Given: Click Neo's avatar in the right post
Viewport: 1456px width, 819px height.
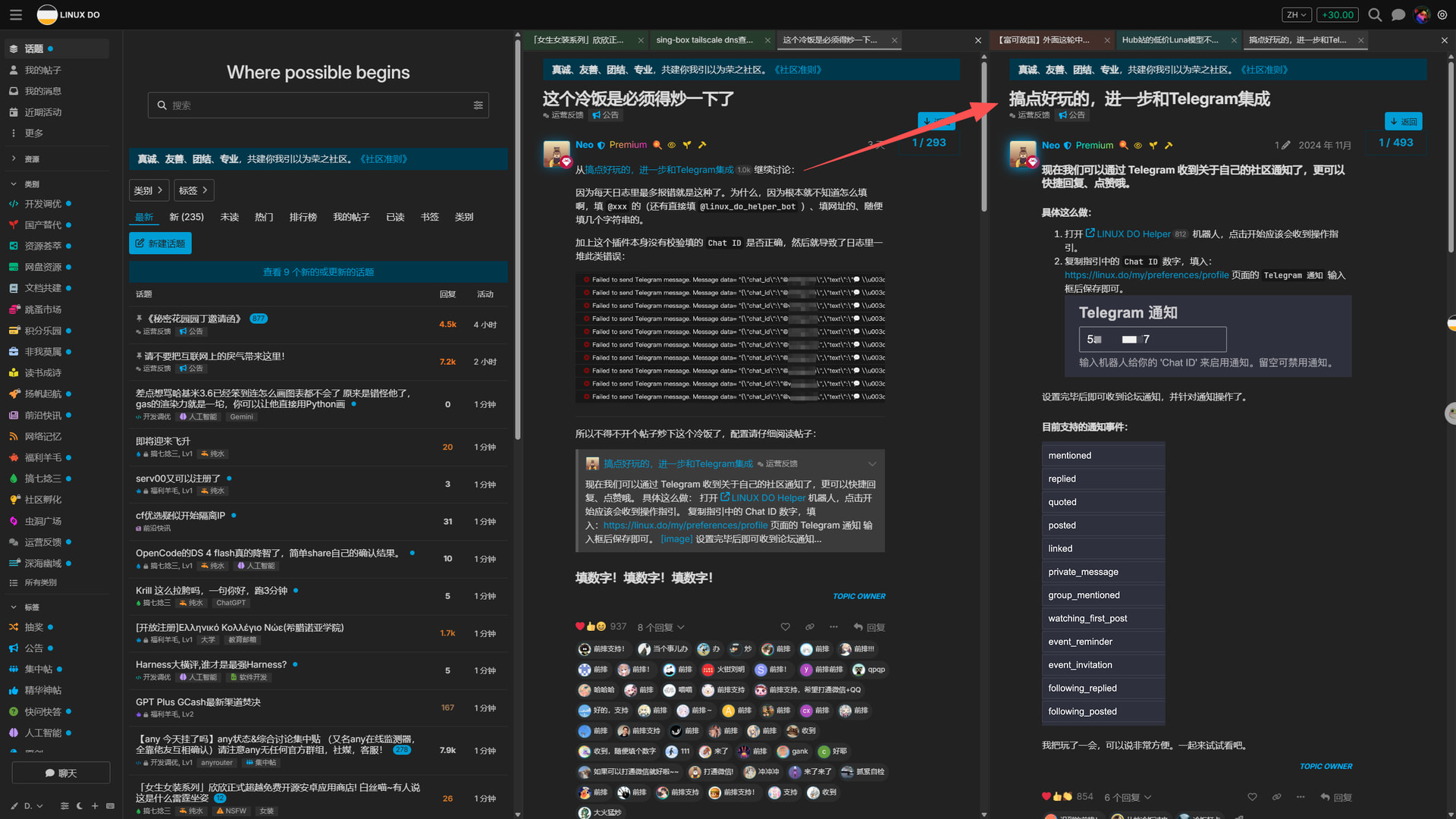Looking at the screenshot, I should pyautogui.click(x=1023, y=153).
